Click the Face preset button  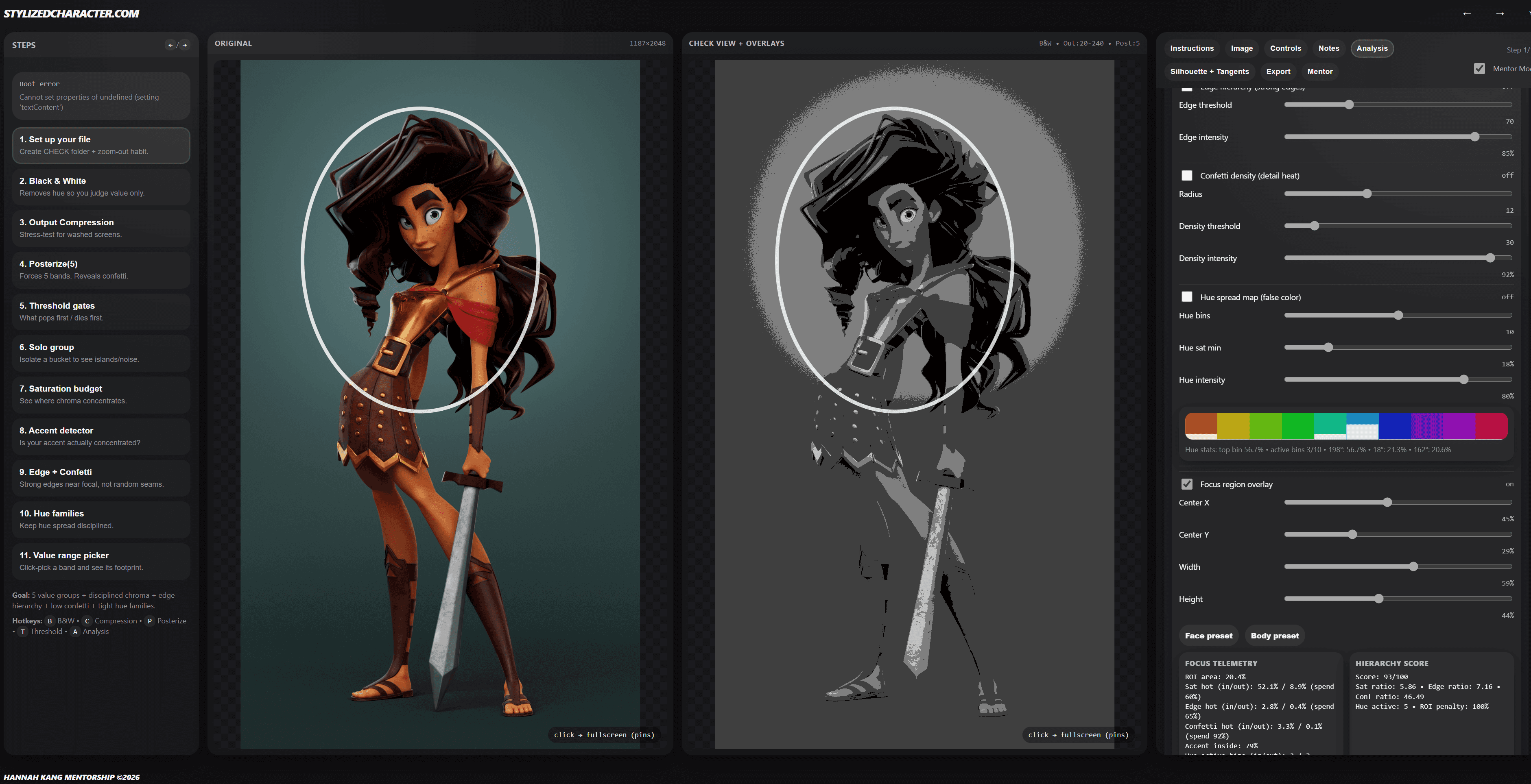click(x=1208, y=636)
